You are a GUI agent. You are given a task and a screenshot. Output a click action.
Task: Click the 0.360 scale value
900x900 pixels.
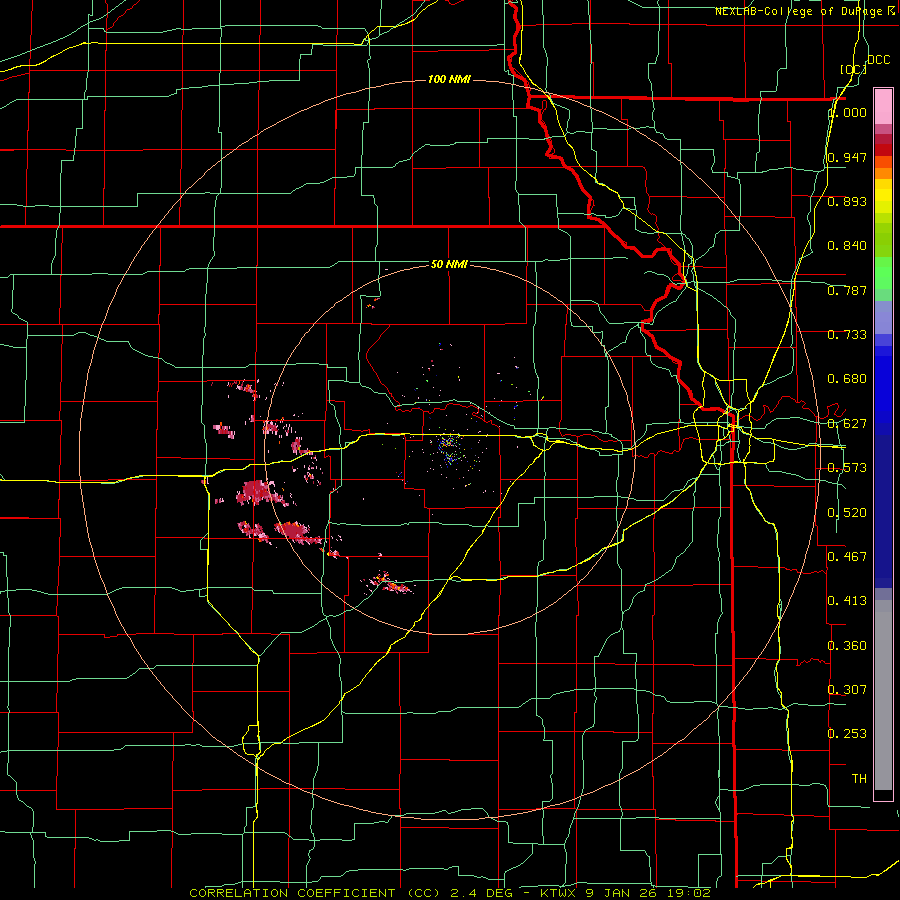(x=847, y=646)
